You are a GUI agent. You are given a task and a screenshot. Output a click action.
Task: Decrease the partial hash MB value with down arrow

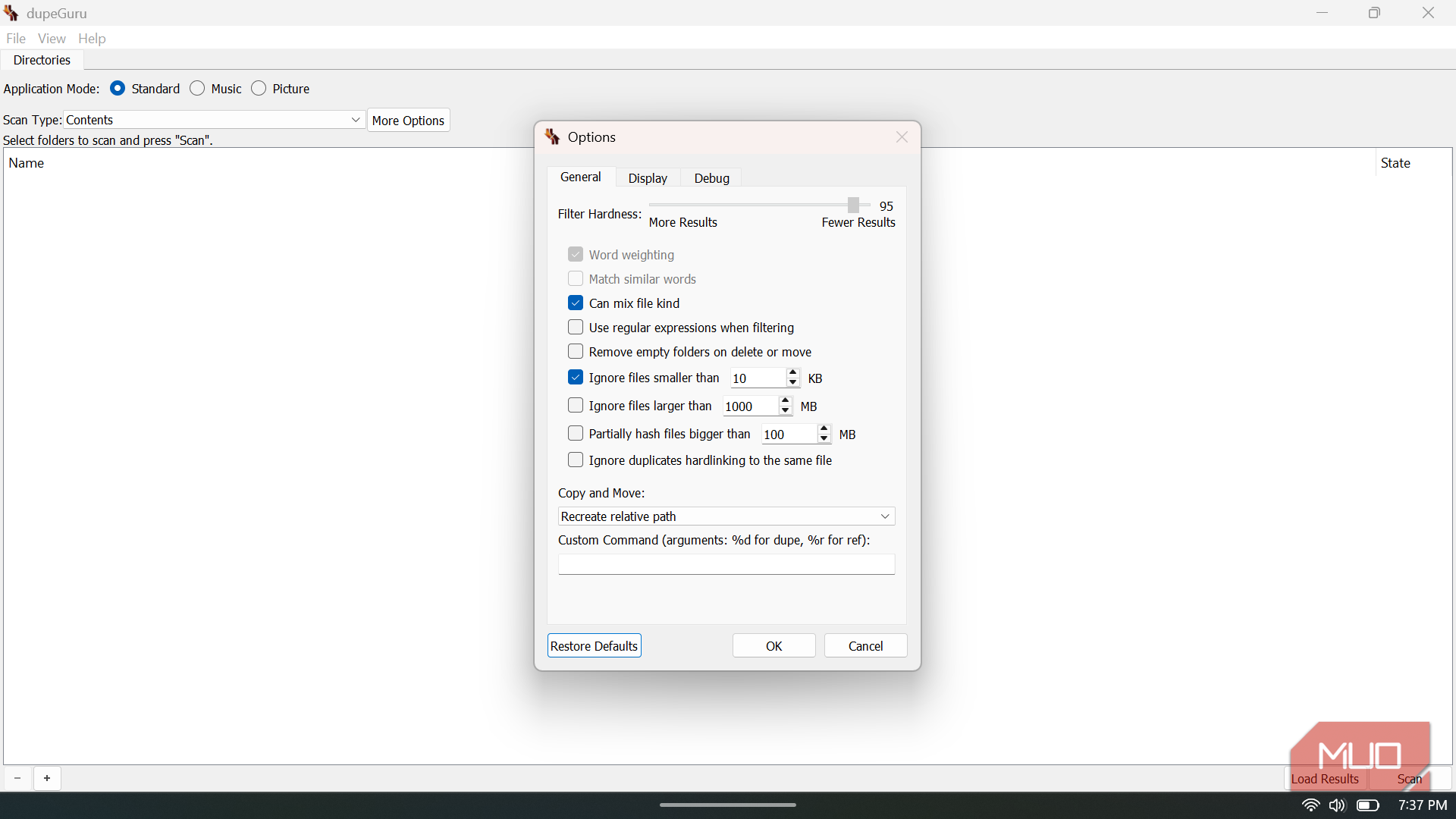click(824, 438)
